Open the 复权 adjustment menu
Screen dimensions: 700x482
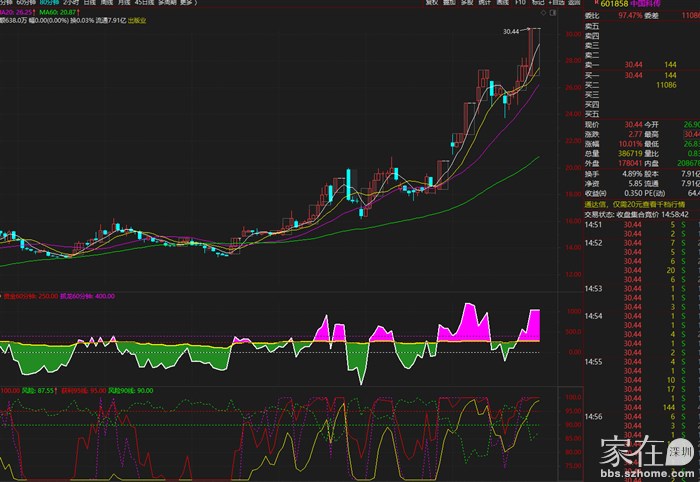tap(432, 4)
